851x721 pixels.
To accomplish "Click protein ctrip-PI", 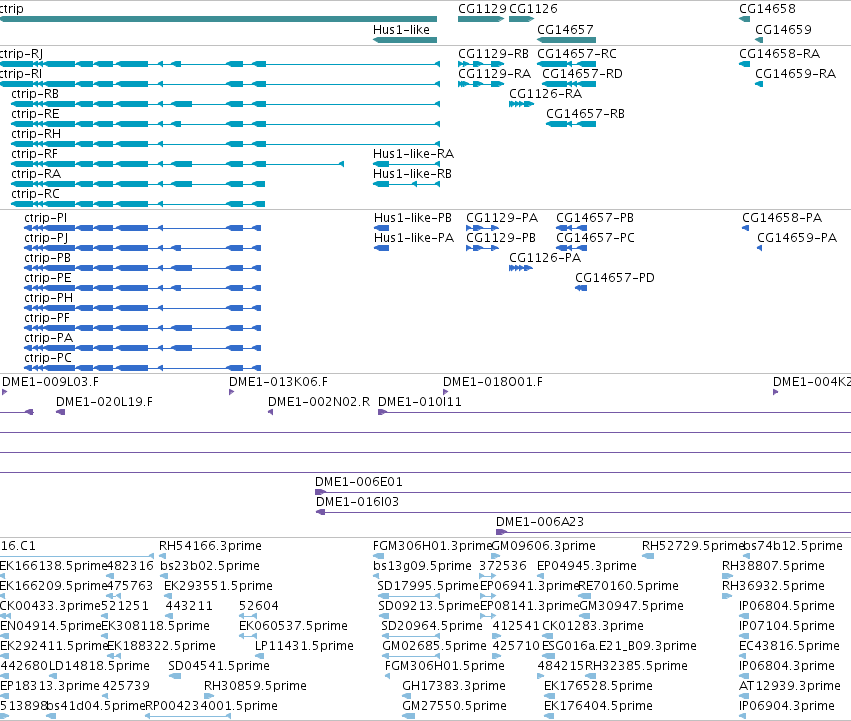I will pos(143,228).
